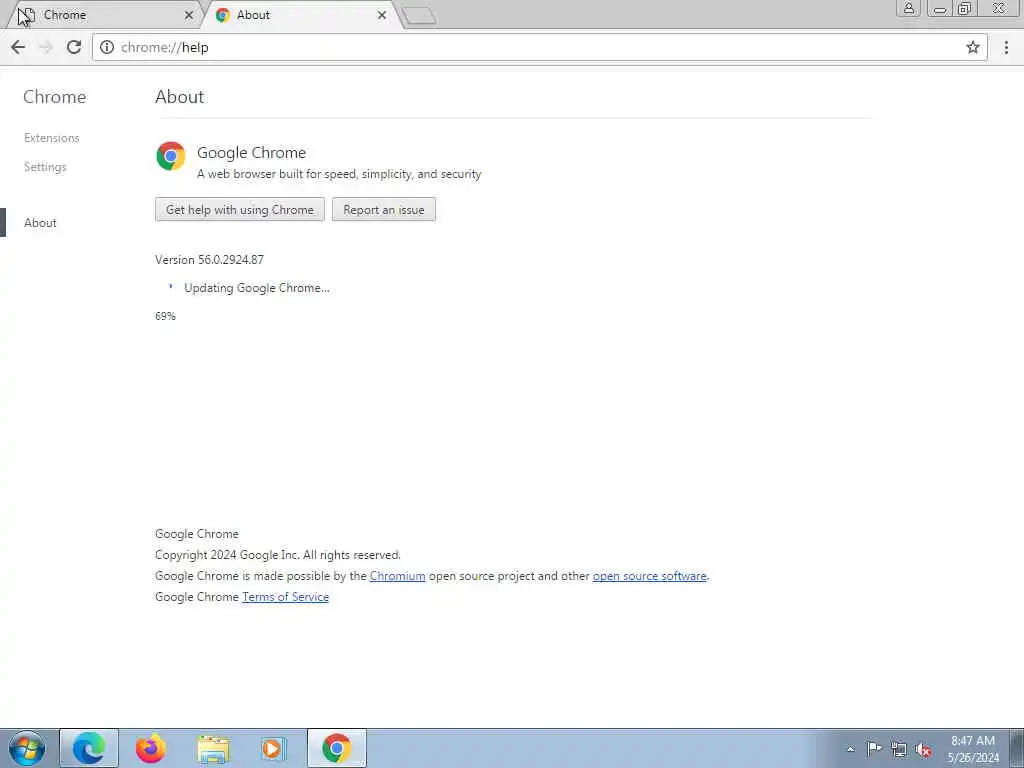This screenshot has height=768, width=1024.
Task: Click the muted volume tray icon
Action: 923,749
